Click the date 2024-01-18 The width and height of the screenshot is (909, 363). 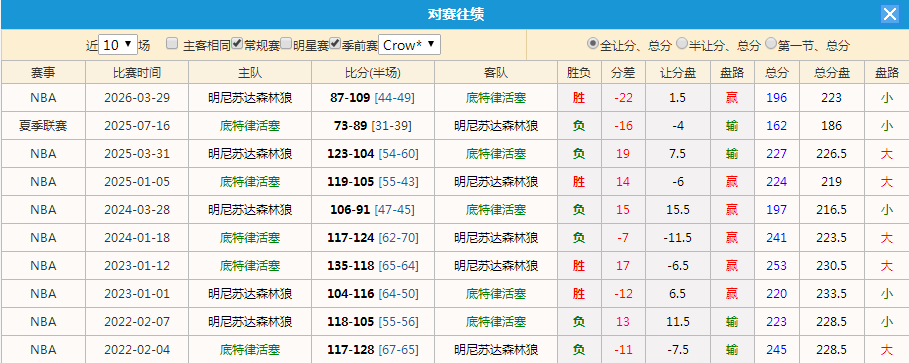pos(137,238)
